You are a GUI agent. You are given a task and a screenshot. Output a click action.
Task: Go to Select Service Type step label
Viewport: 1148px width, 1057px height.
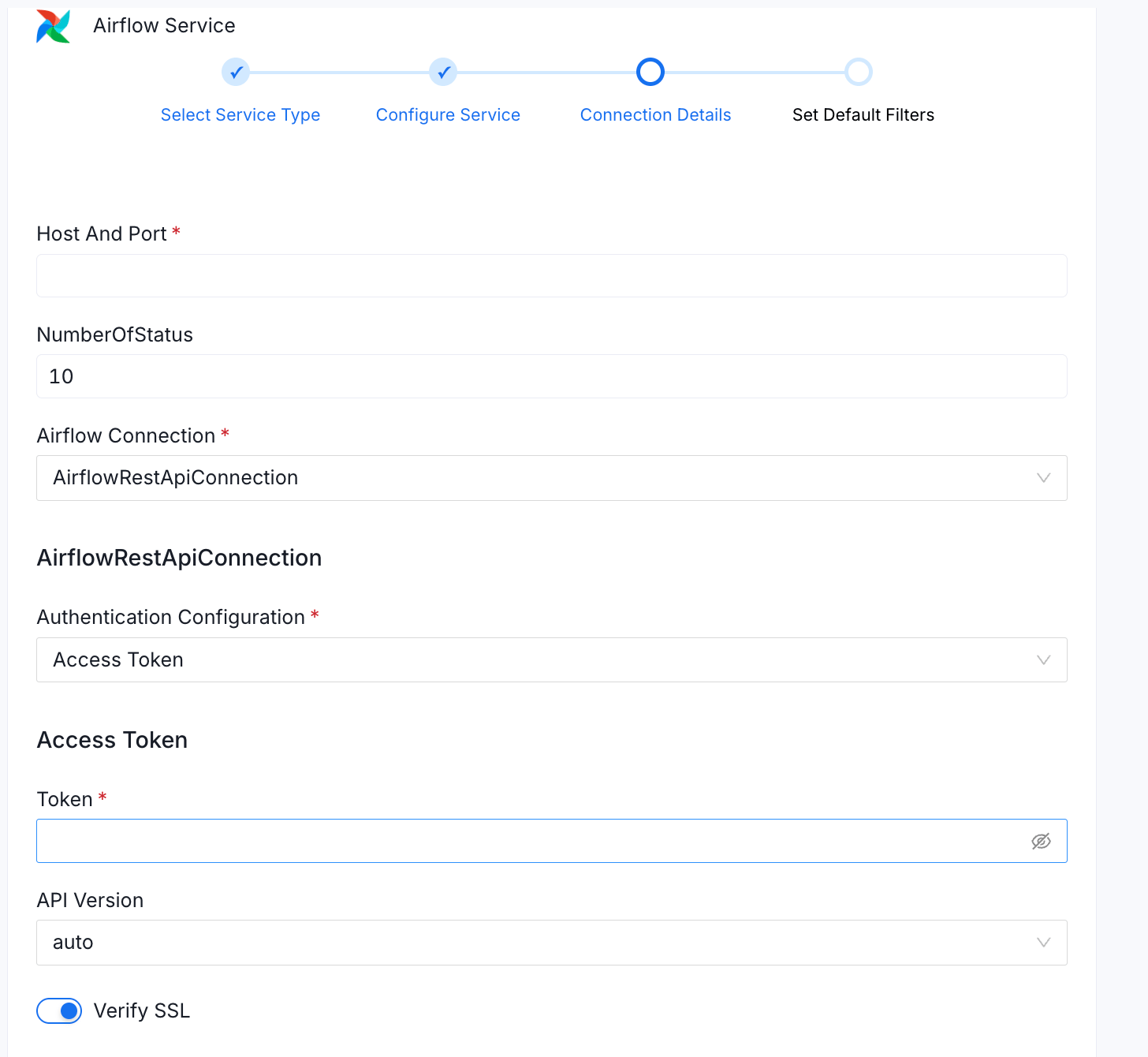tap(240, 115)
